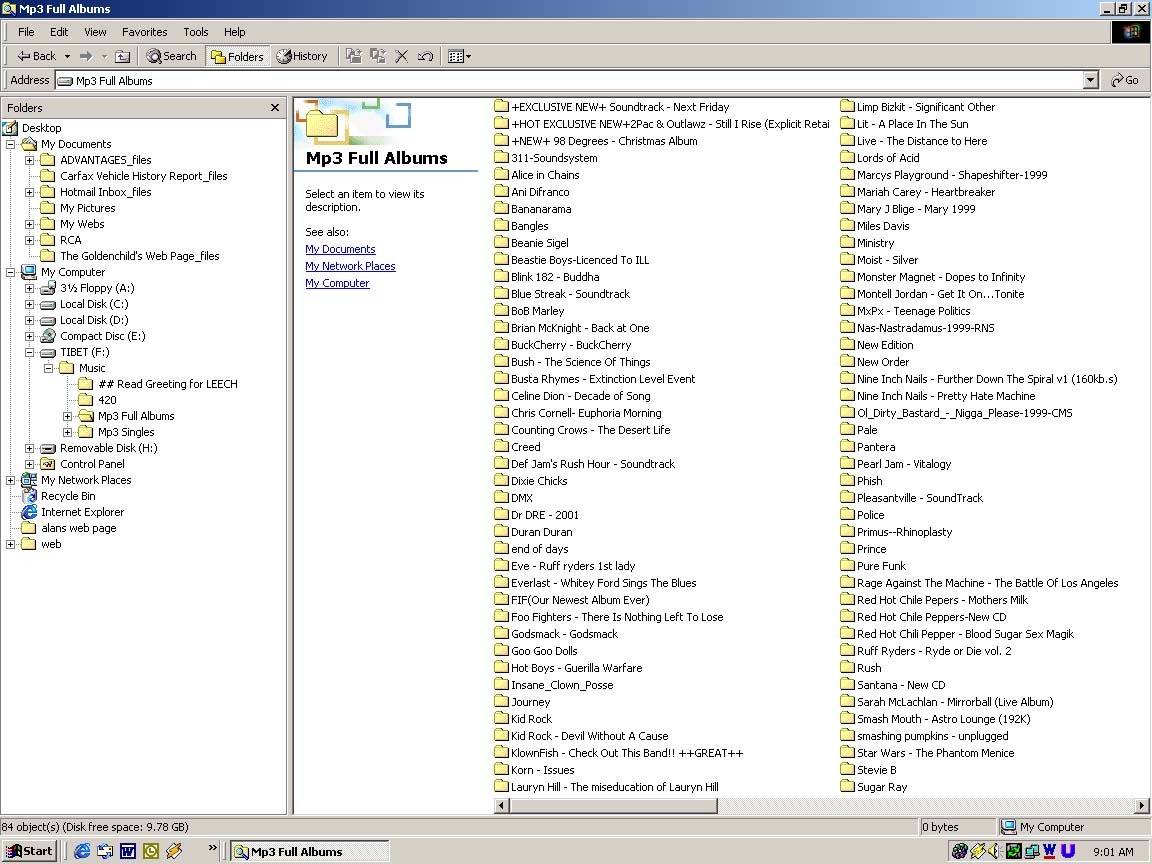Select the Desktop node in the folder tree
Viewport: 1152px width, 864px height.
point(42,128)
